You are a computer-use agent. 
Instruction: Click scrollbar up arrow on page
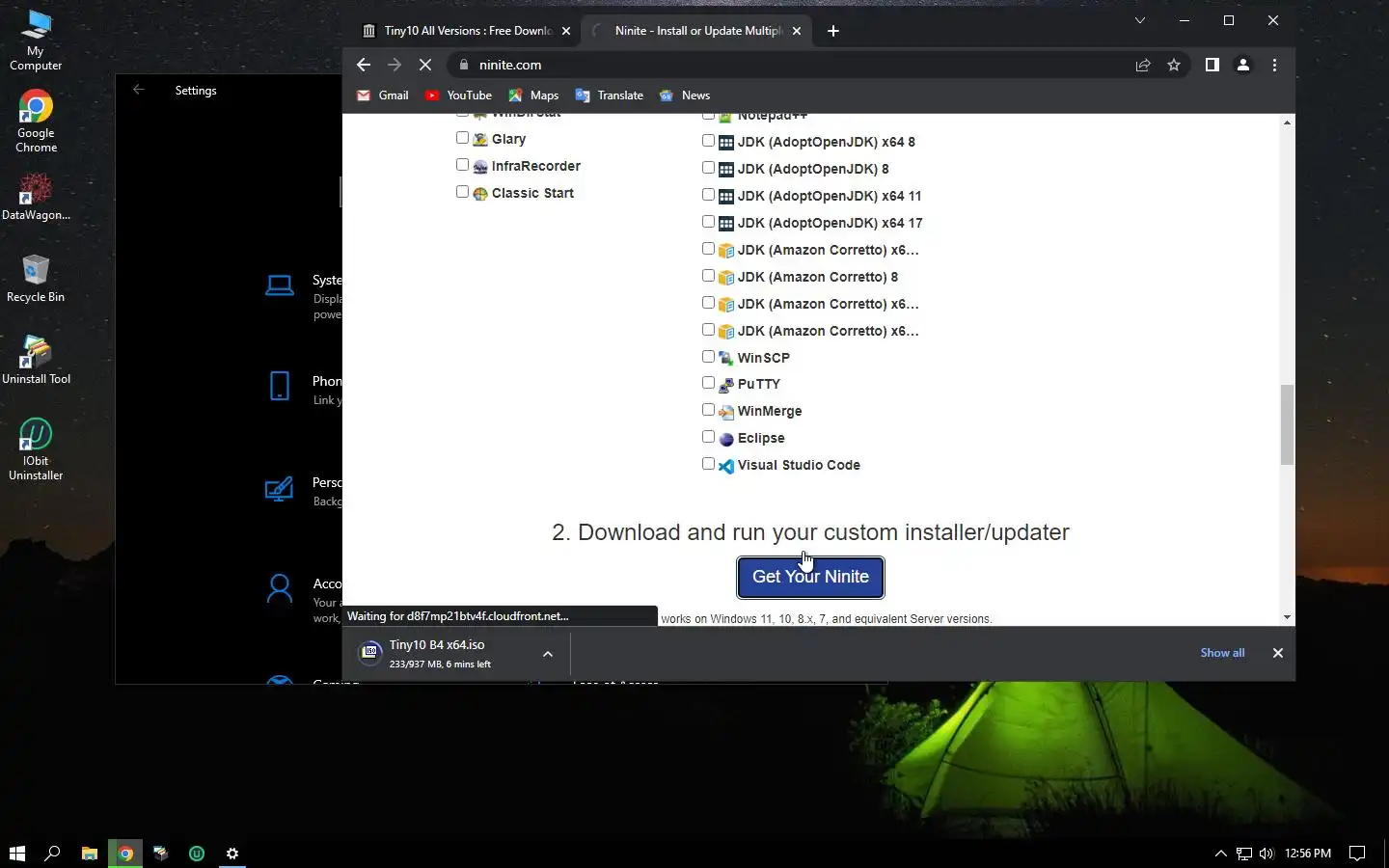1287,122
